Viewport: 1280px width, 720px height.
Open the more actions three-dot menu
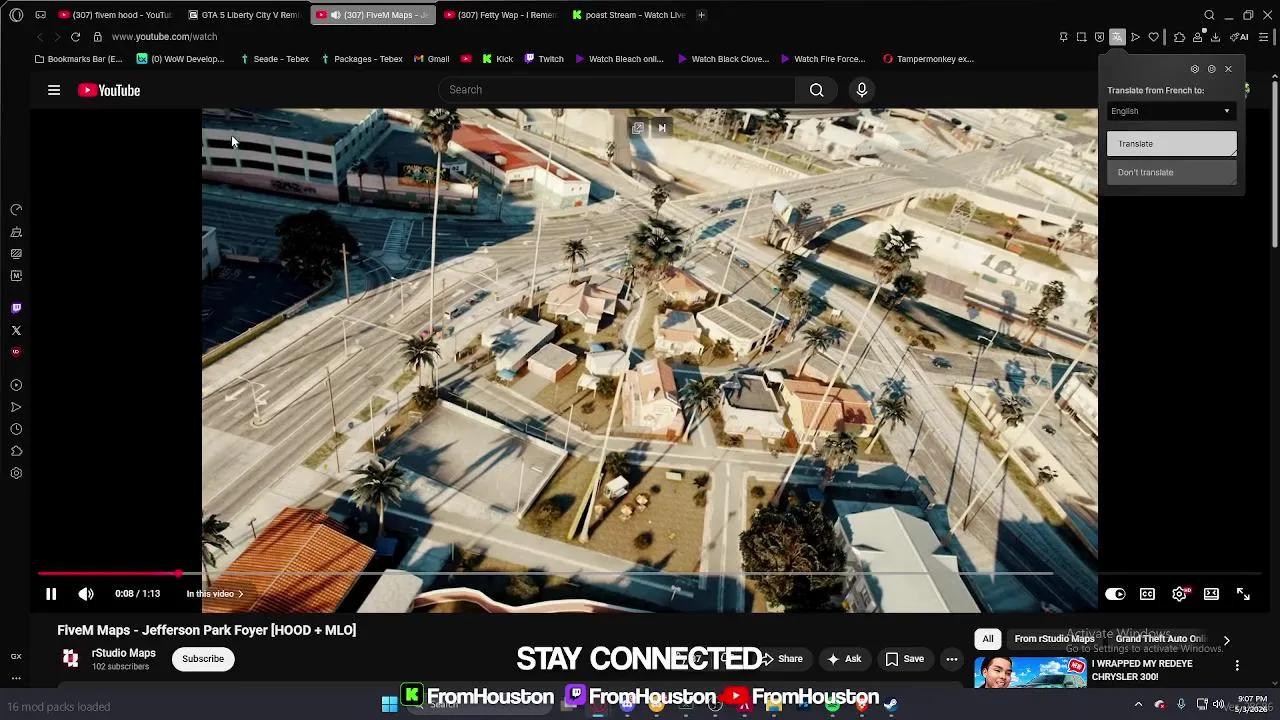coord(952,659)
